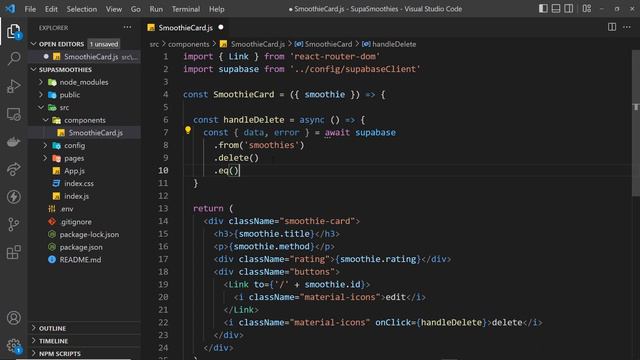
Task: Open the Terminal menu
Action: [x=186, y=9]
